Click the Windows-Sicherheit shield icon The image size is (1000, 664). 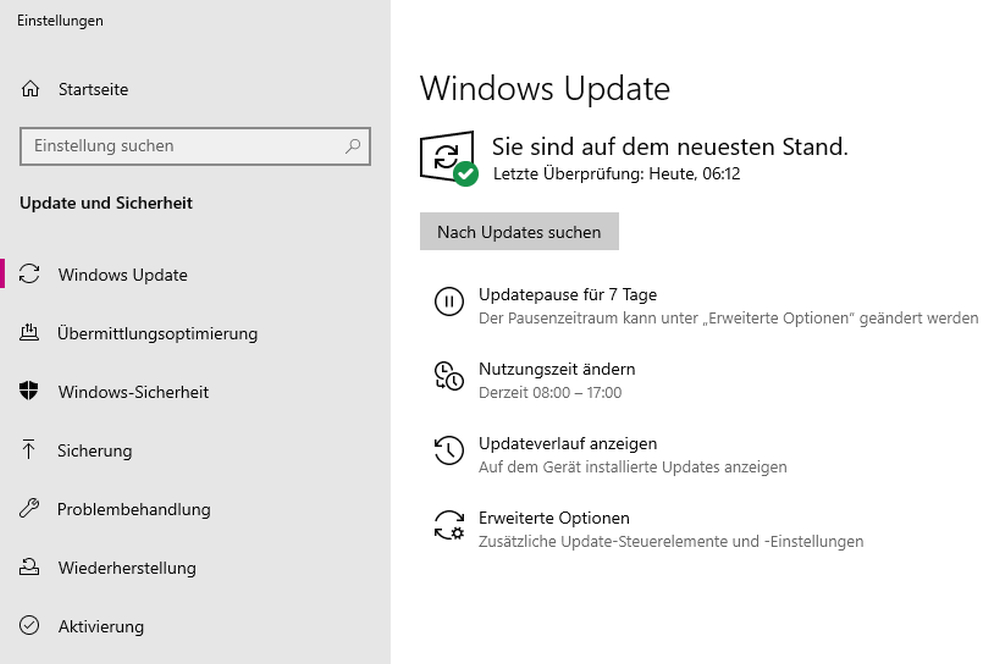click(29, 391)
